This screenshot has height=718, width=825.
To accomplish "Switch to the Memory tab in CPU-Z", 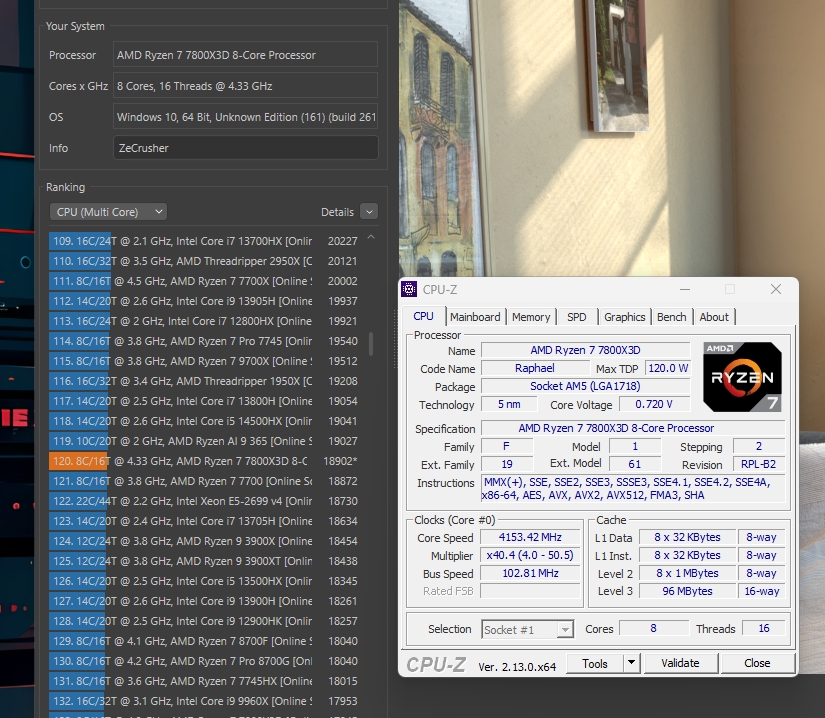I will coord(531,317).
